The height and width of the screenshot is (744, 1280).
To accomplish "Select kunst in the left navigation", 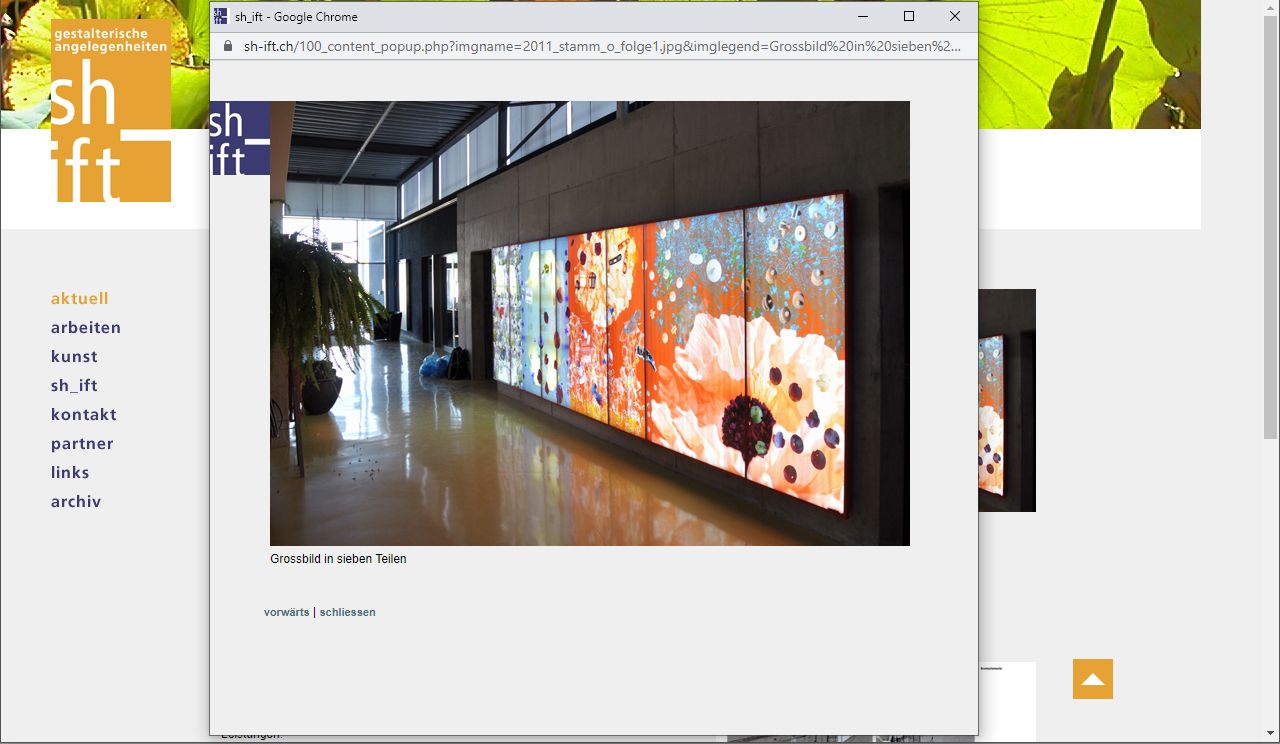I will pyautogui.click(x=74, y=357).
